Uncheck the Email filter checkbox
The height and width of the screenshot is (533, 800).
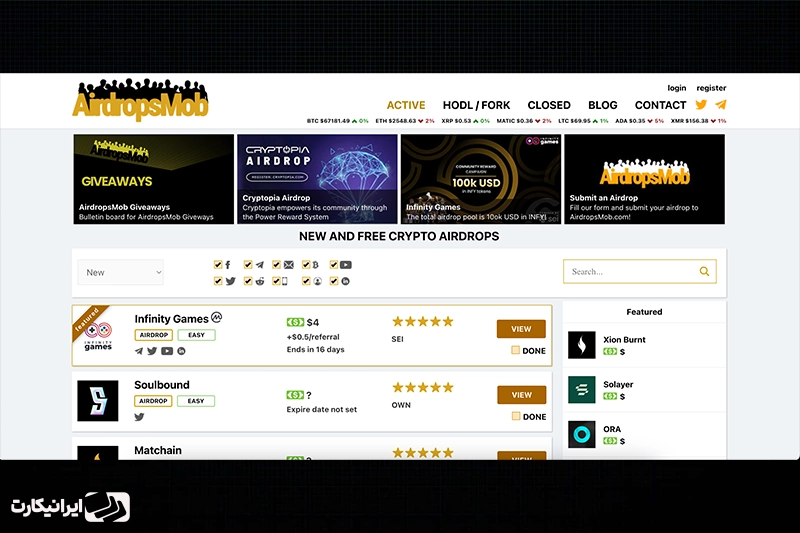(x=276, y=264)
